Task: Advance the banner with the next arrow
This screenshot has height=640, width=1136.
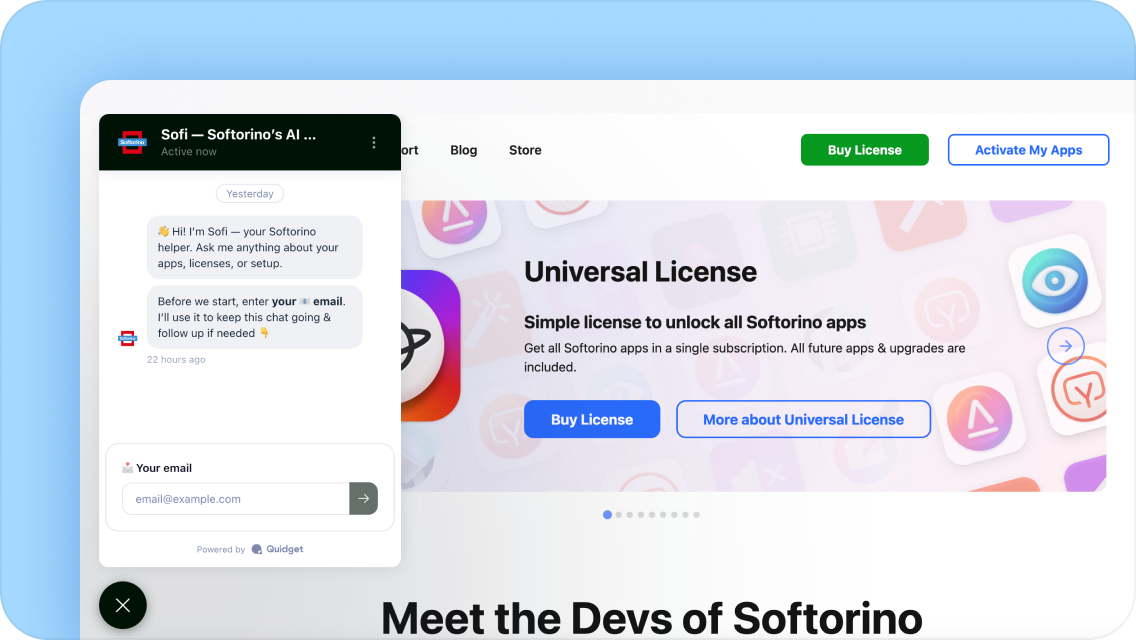Action: [x=1065, y=346]
